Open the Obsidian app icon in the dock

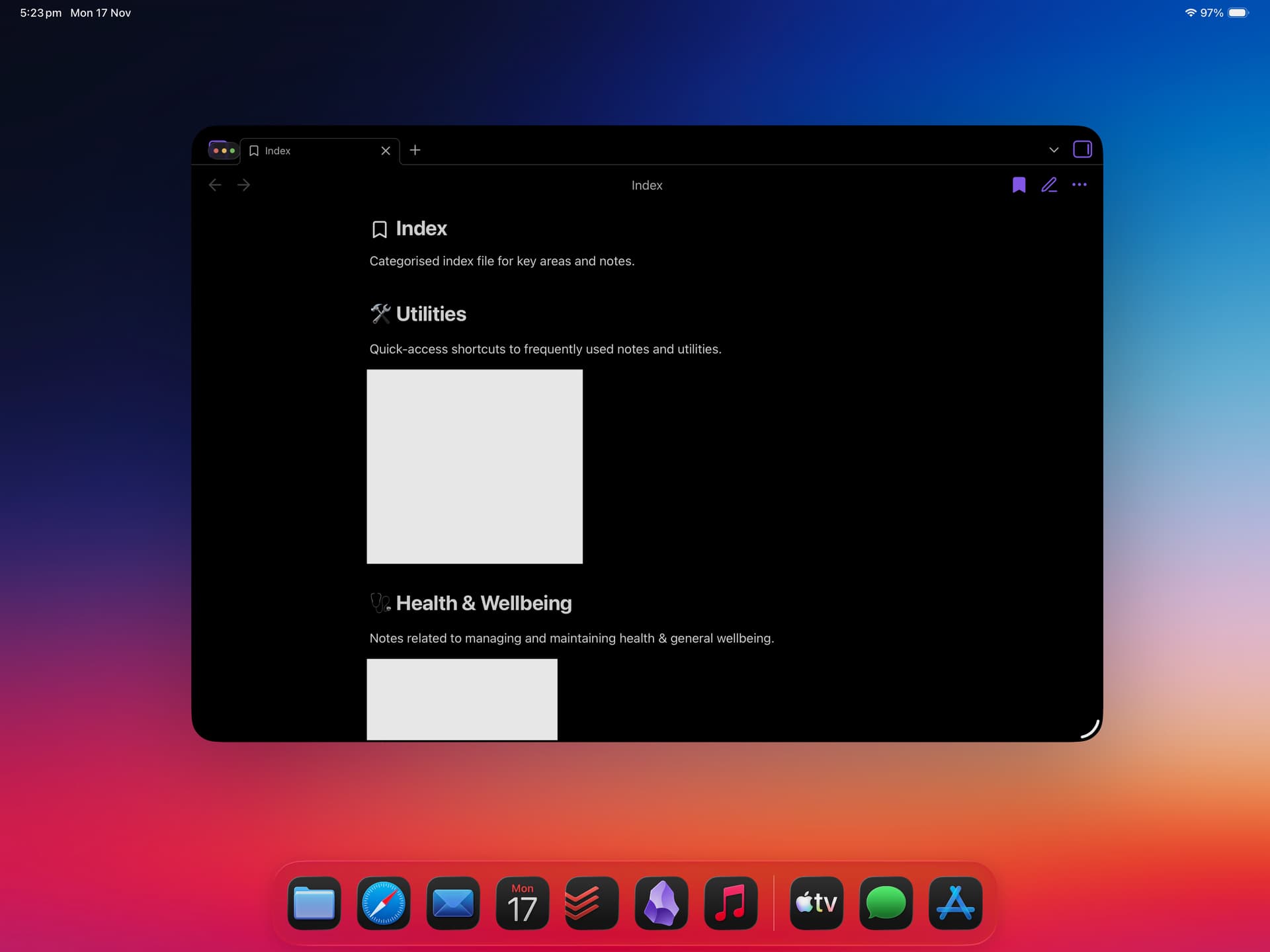(x=661, y=903)
